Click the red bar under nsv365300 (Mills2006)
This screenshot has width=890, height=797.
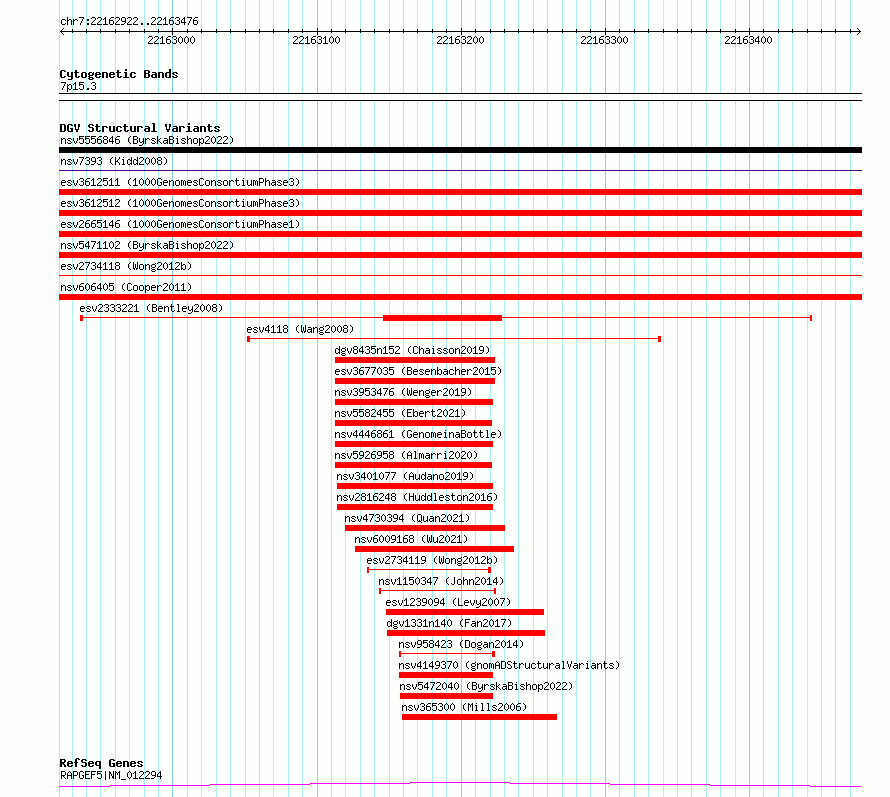479,717
